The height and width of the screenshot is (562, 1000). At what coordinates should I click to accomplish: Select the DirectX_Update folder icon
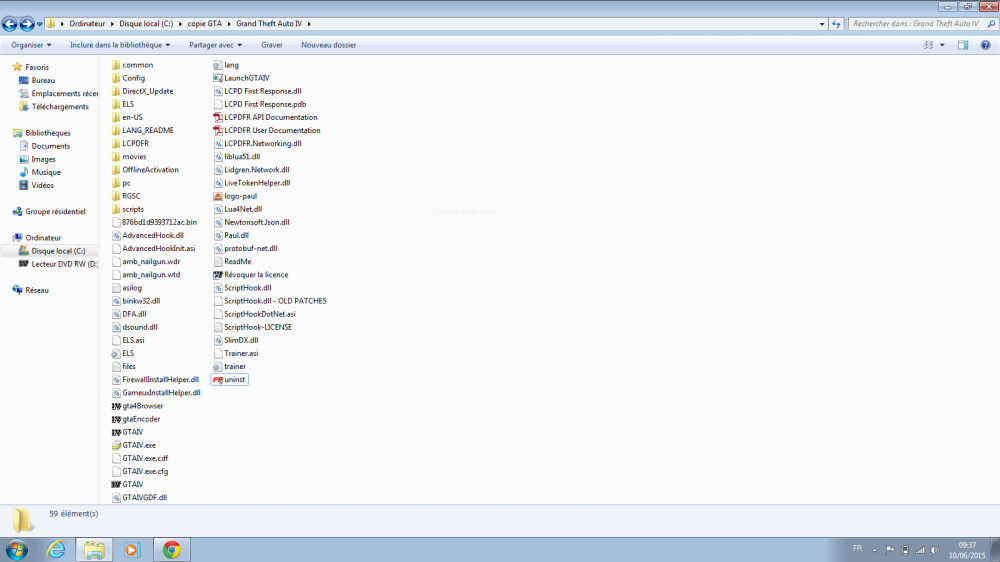tap(115, 91)
